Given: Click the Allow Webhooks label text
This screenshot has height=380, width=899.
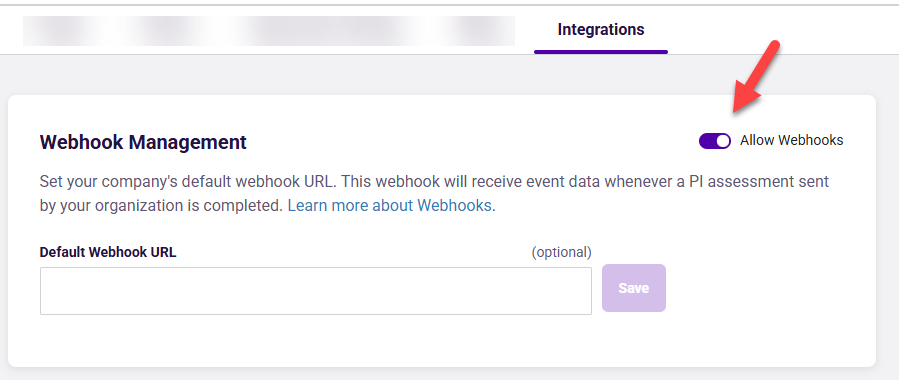Looking at the screenshot, I should [x=791, y=140].
